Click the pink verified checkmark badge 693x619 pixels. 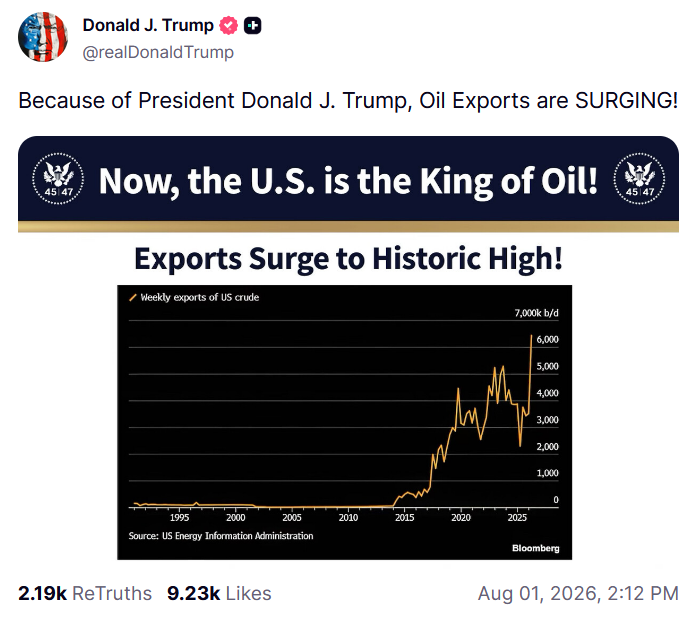(228, 25)
